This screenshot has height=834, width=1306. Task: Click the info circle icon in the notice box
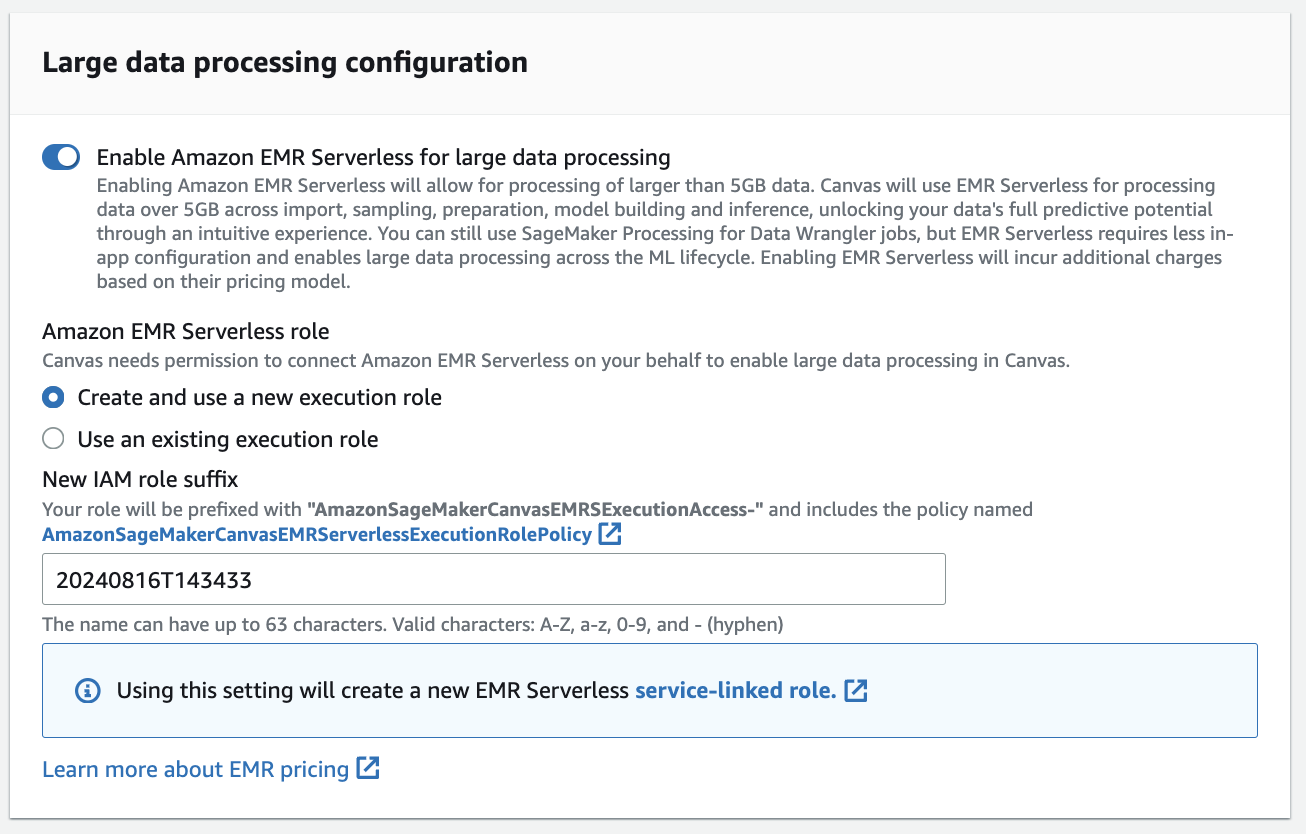tap(89, 690)
